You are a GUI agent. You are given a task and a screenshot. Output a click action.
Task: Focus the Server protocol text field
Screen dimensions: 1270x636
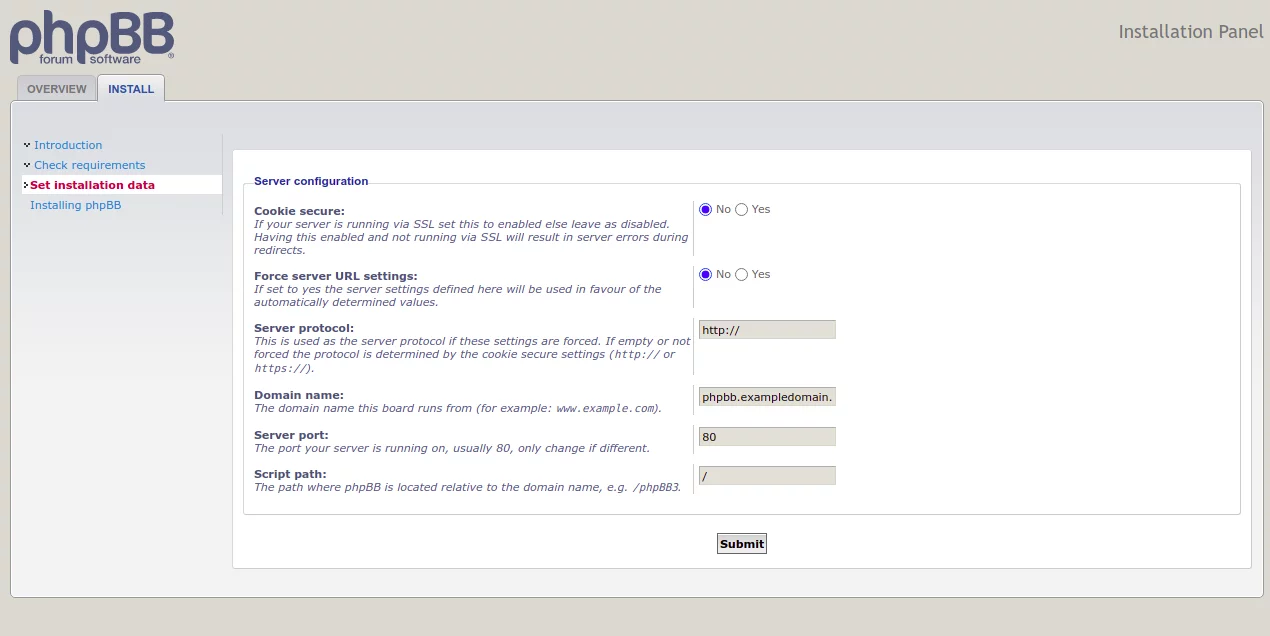pyautogui.click(x=766, y=330)
